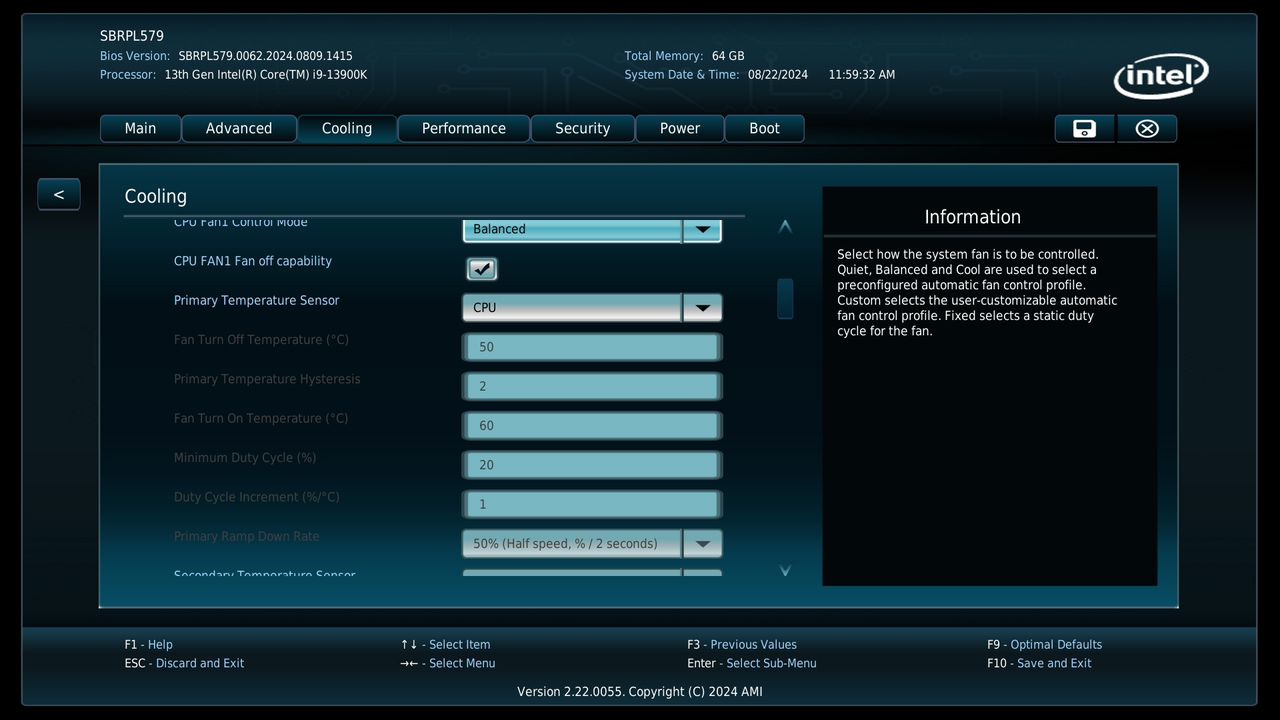Click F3 - Previous Values

[x=742, y=645]
